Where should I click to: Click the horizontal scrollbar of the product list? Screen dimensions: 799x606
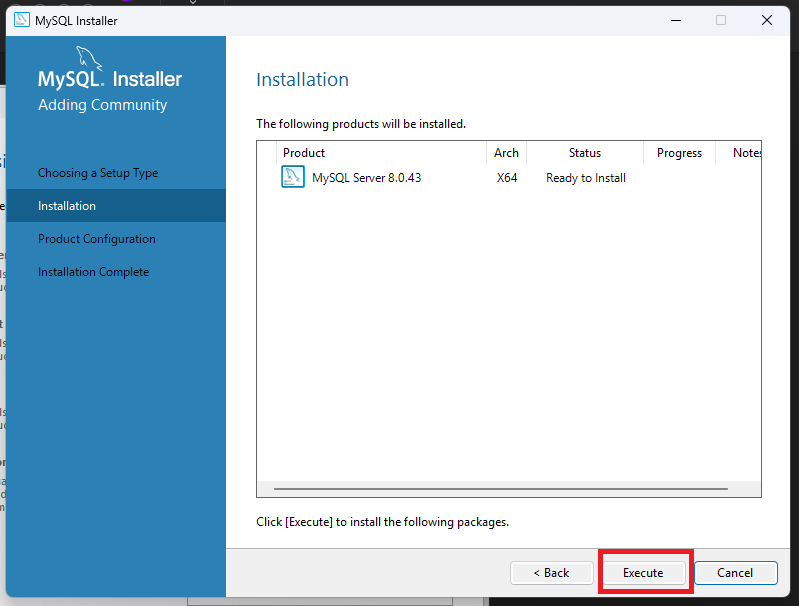tap(501, 489)
